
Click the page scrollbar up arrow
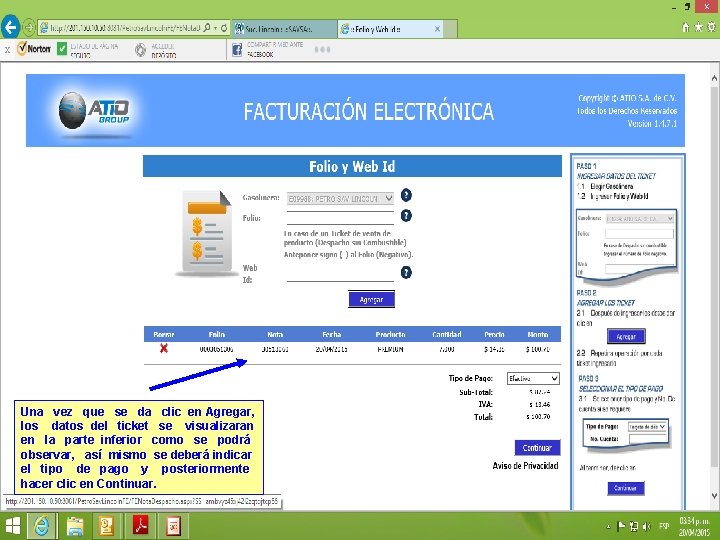pos(714,79)
